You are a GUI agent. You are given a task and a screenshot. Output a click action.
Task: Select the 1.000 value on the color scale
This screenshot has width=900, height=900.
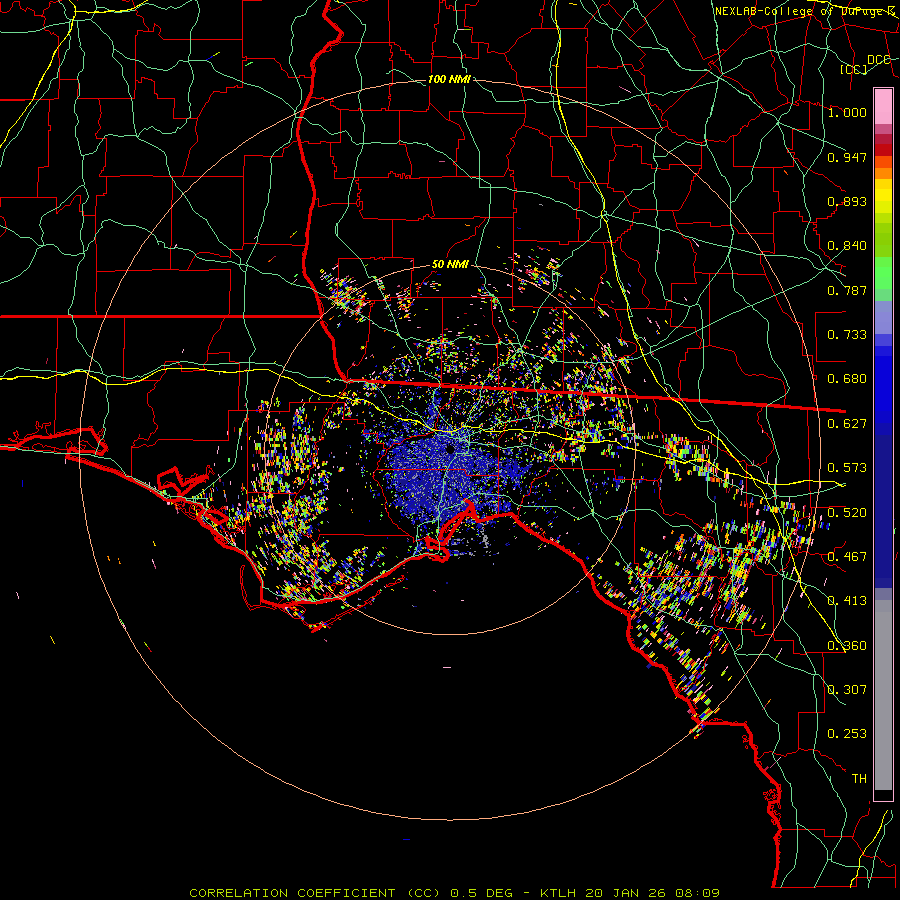(x=847, y=112)
